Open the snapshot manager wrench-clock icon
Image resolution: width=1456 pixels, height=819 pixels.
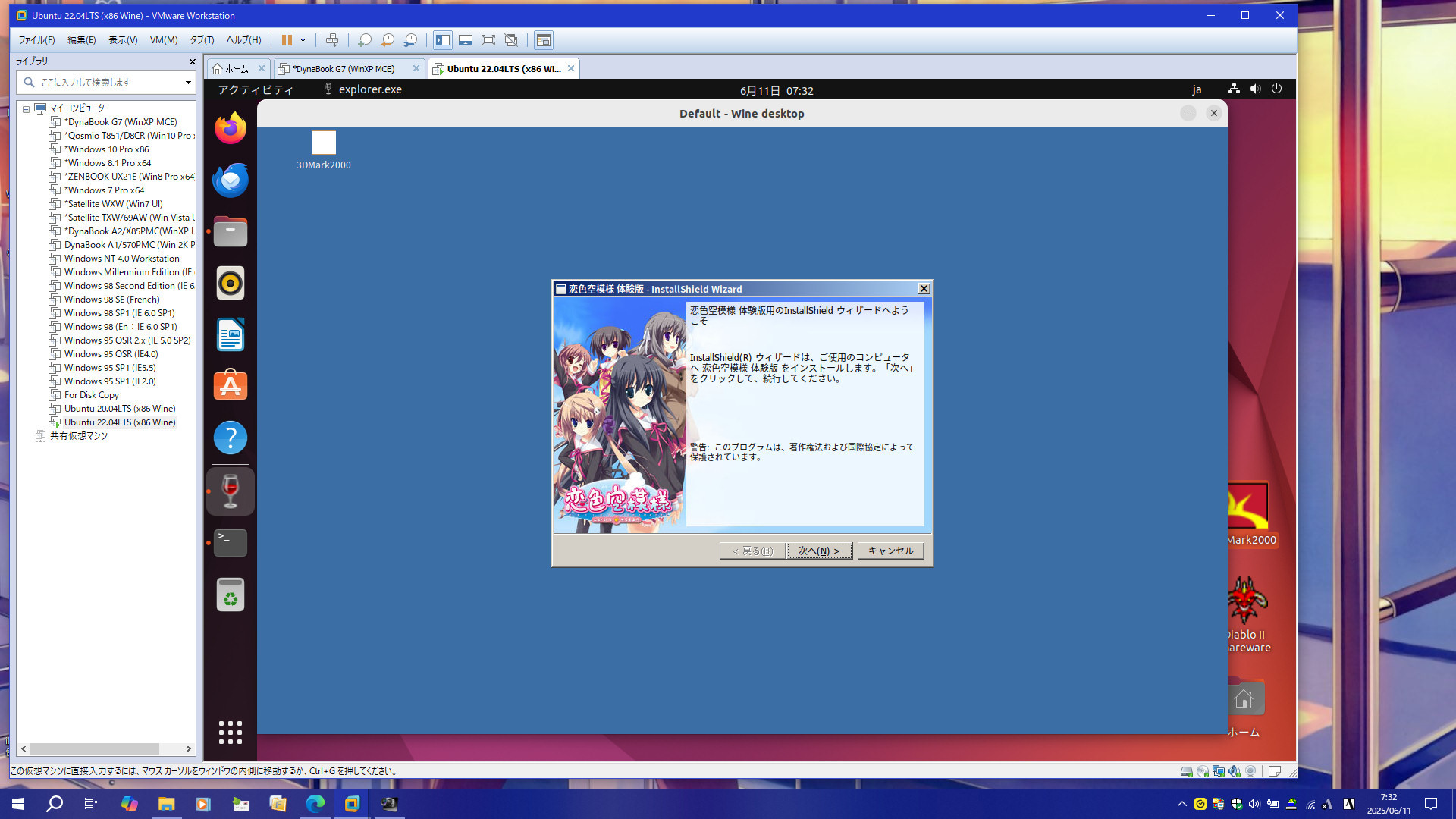pyautogui.click(x=410, y=40)
